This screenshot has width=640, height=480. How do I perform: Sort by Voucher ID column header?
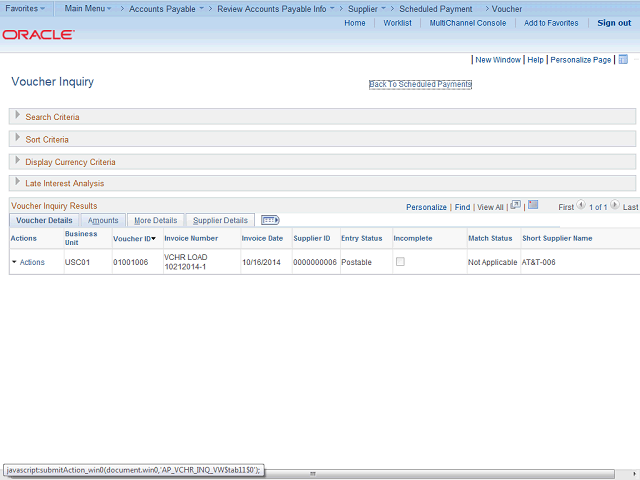(132, 239)
